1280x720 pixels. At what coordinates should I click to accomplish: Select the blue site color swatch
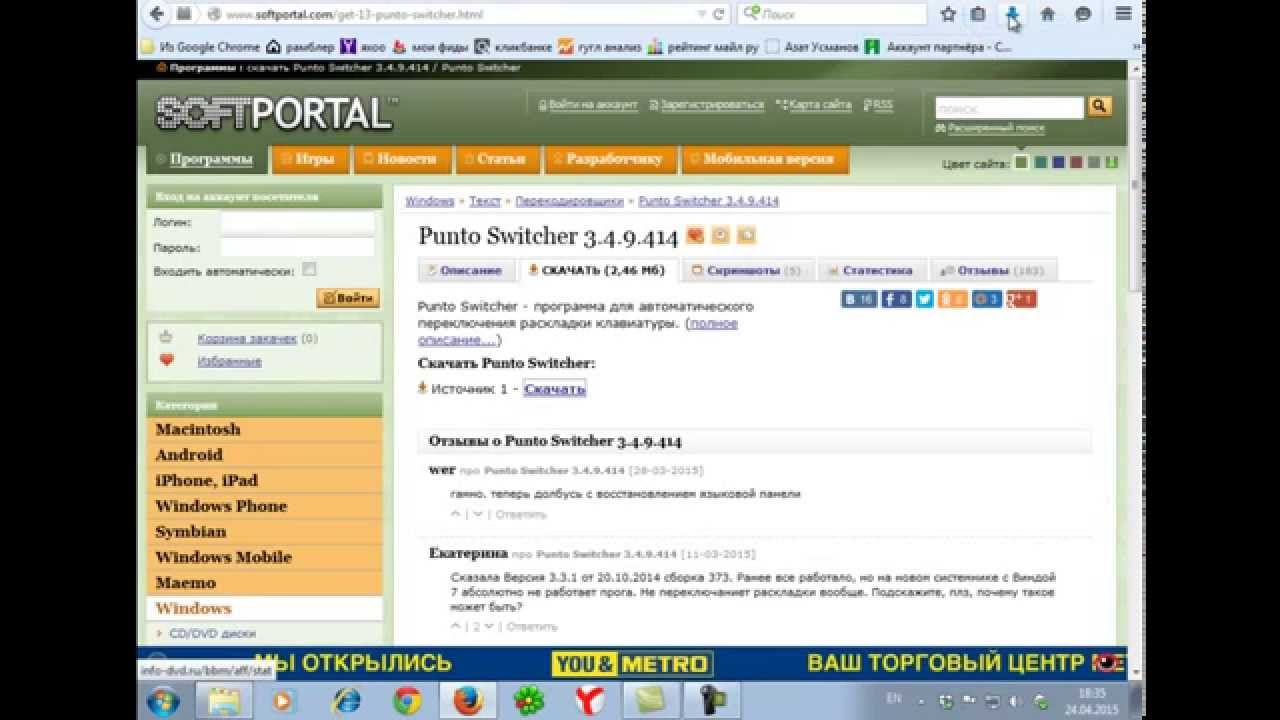pos(1058,162)
